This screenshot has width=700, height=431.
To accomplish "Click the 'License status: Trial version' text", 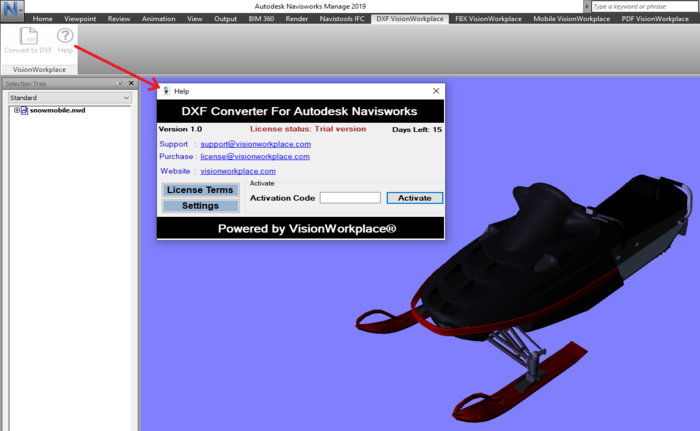I will pos(308,129).
